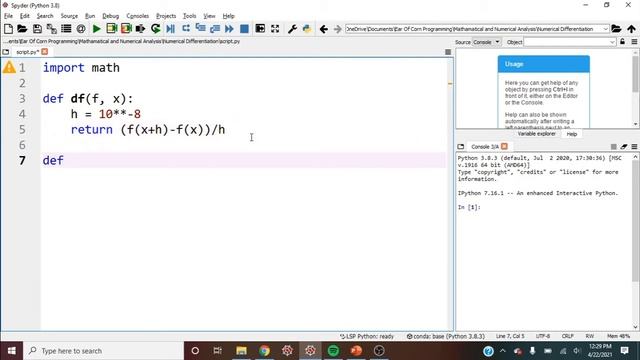Change to the parent directory
Screen dimensions: 640x360
(x=631, y=29)
